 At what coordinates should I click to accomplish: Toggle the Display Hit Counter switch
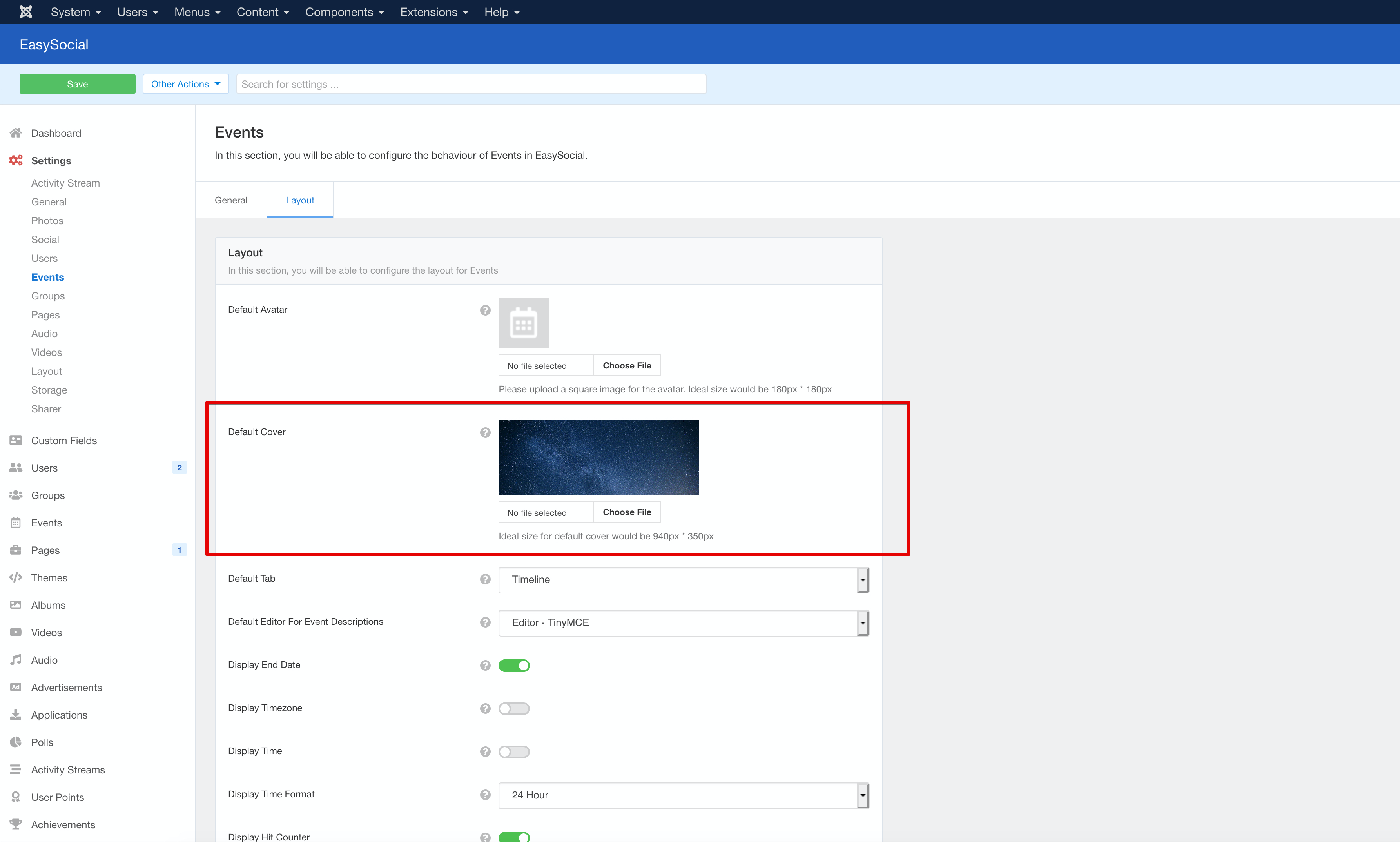(514, 837)
